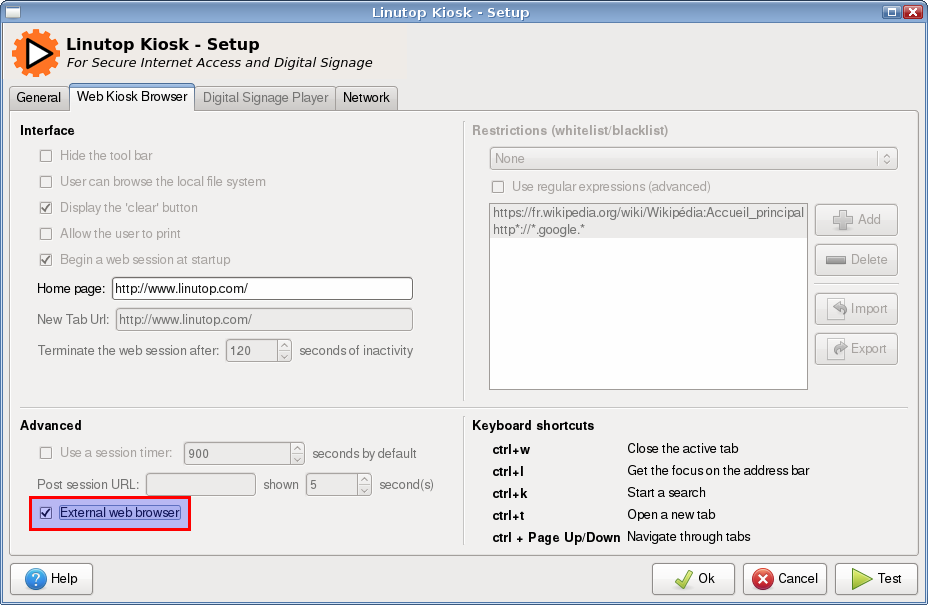Viewport: 928px width, 605px height.
Task: Click Delete in restrictions list
Action: point(856,260)
